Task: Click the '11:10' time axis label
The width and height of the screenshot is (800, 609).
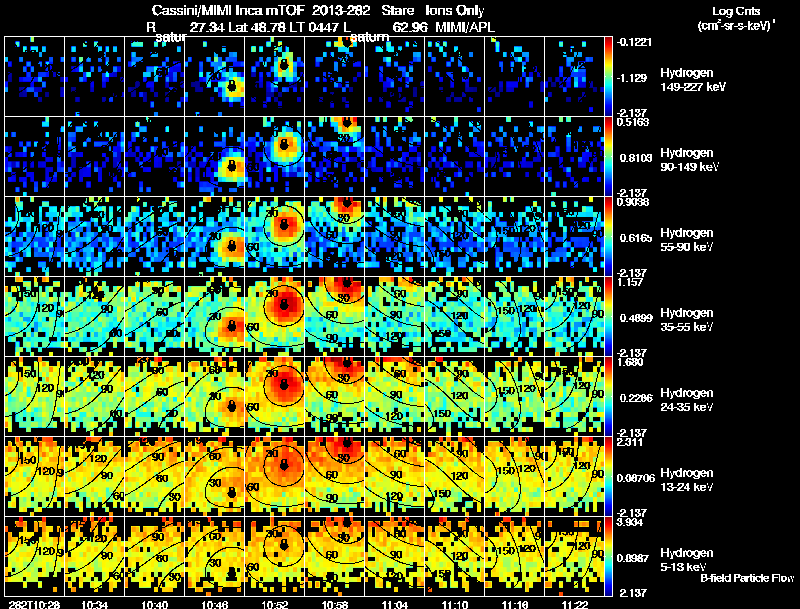Action: click(x=455, y=604)
